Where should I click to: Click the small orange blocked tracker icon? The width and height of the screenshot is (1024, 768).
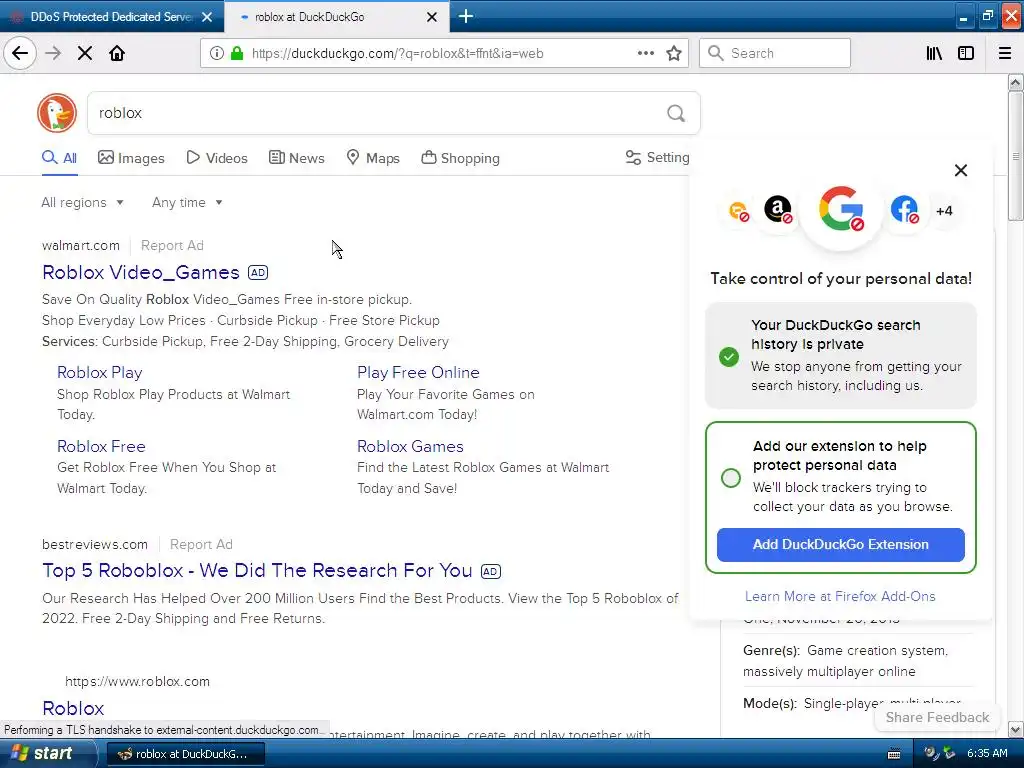click(739, 211)
